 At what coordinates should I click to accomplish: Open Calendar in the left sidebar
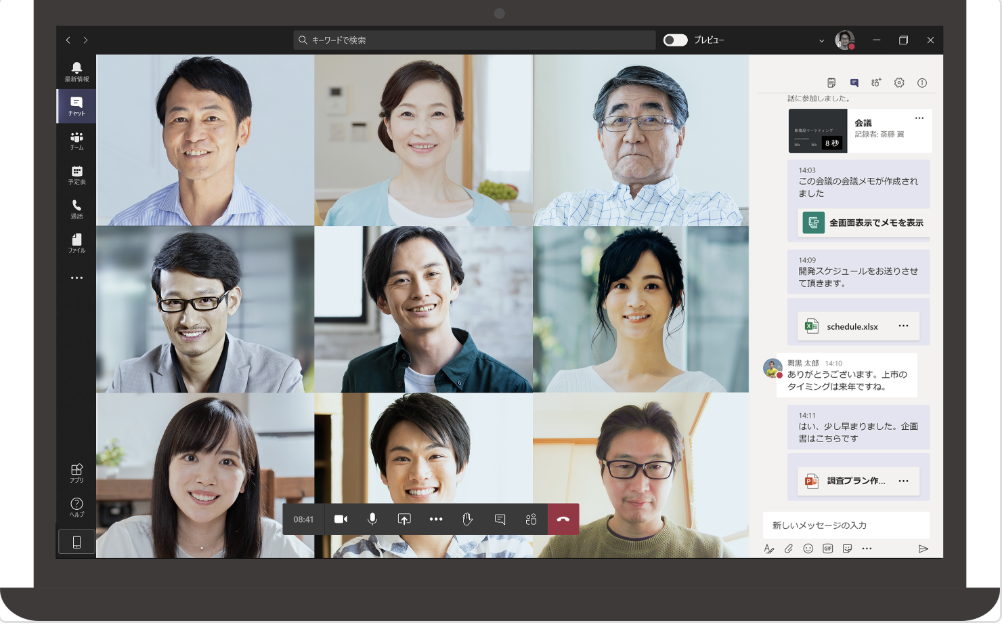tap(77, 175)
